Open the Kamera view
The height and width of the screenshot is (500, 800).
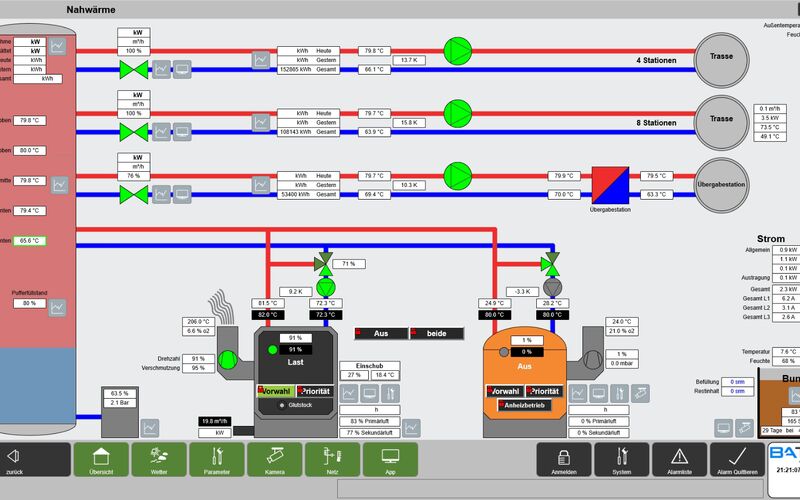tap(274, 460)
